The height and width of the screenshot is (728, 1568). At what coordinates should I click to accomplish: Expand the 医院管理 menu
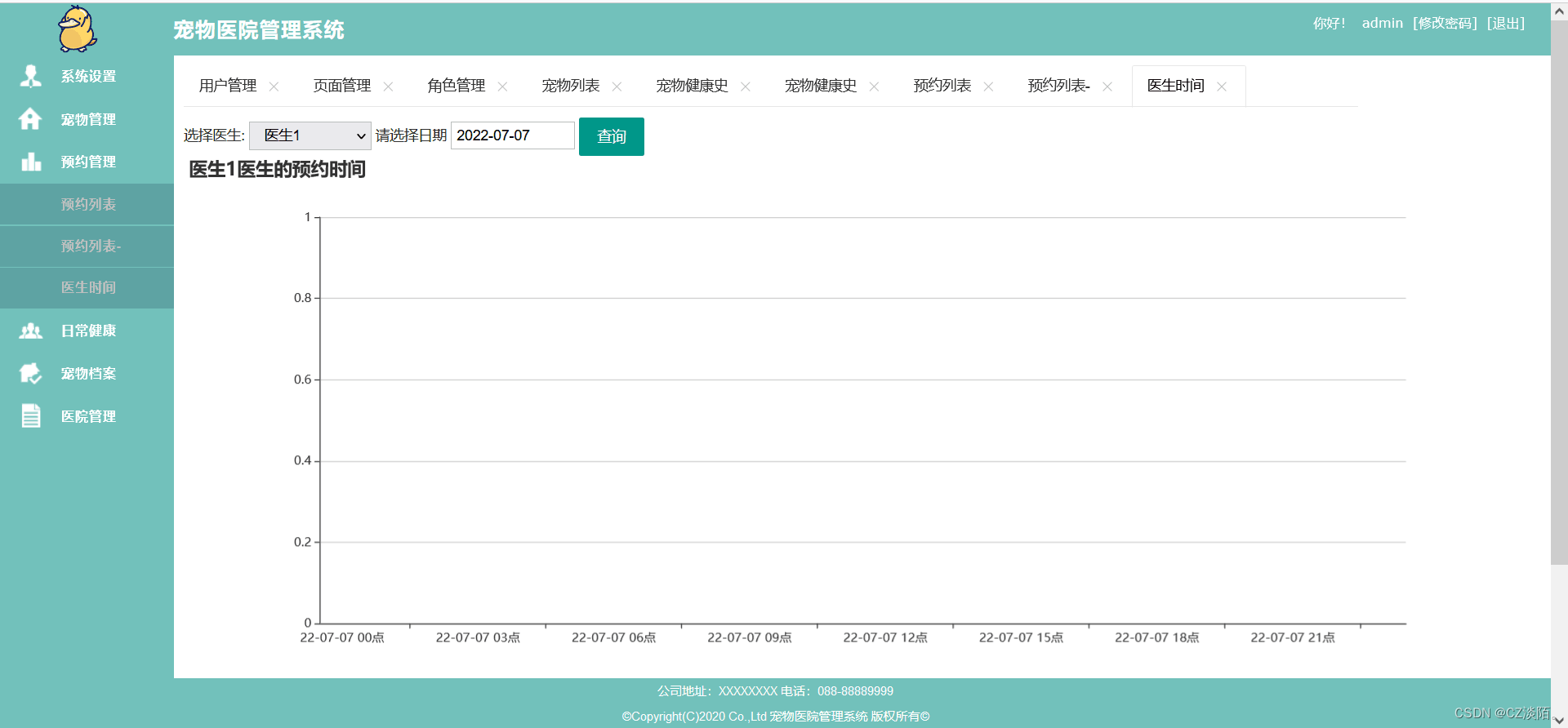87,416
